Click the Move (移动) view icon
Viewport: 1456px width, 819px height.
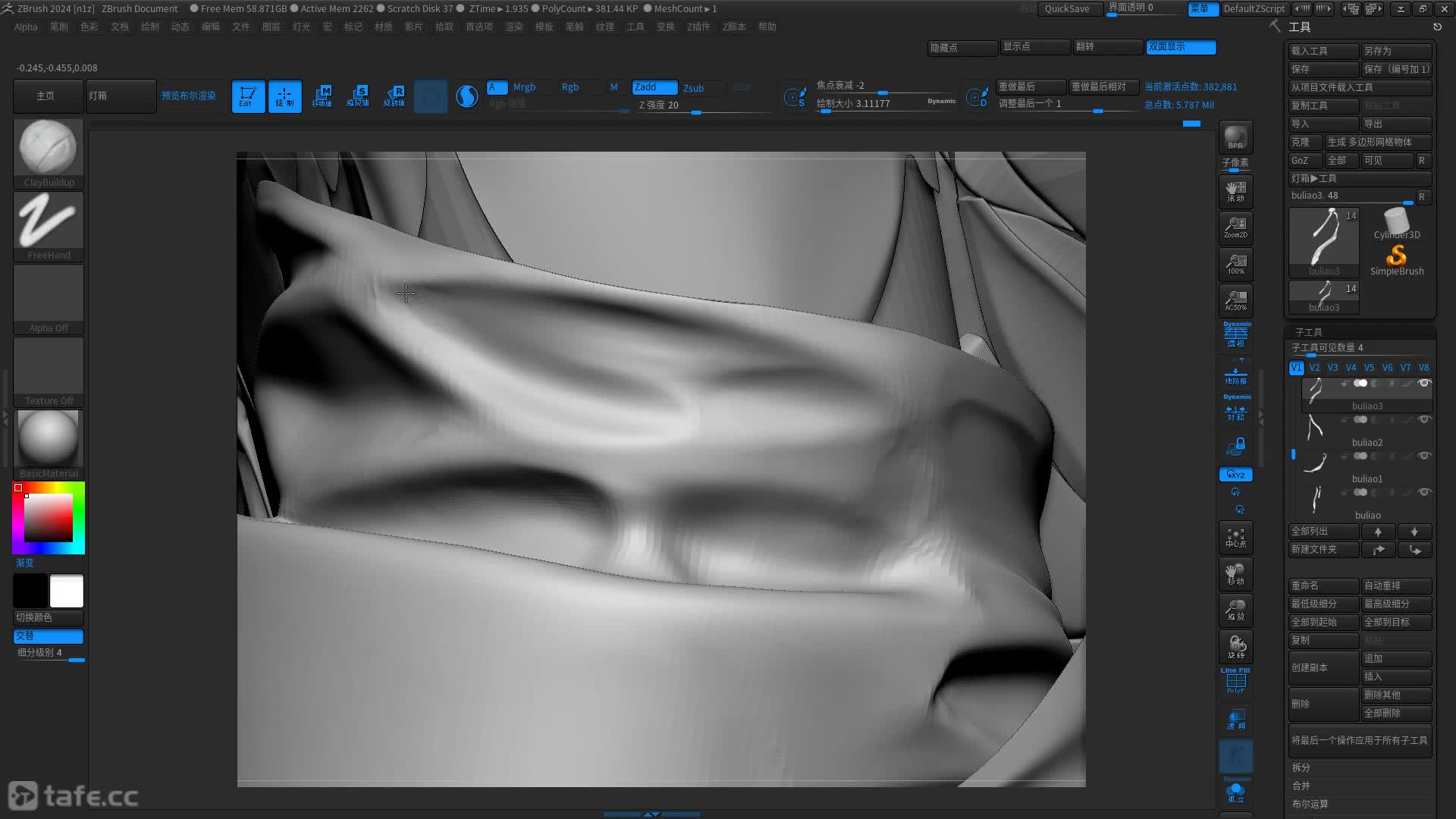point(1235,574)
